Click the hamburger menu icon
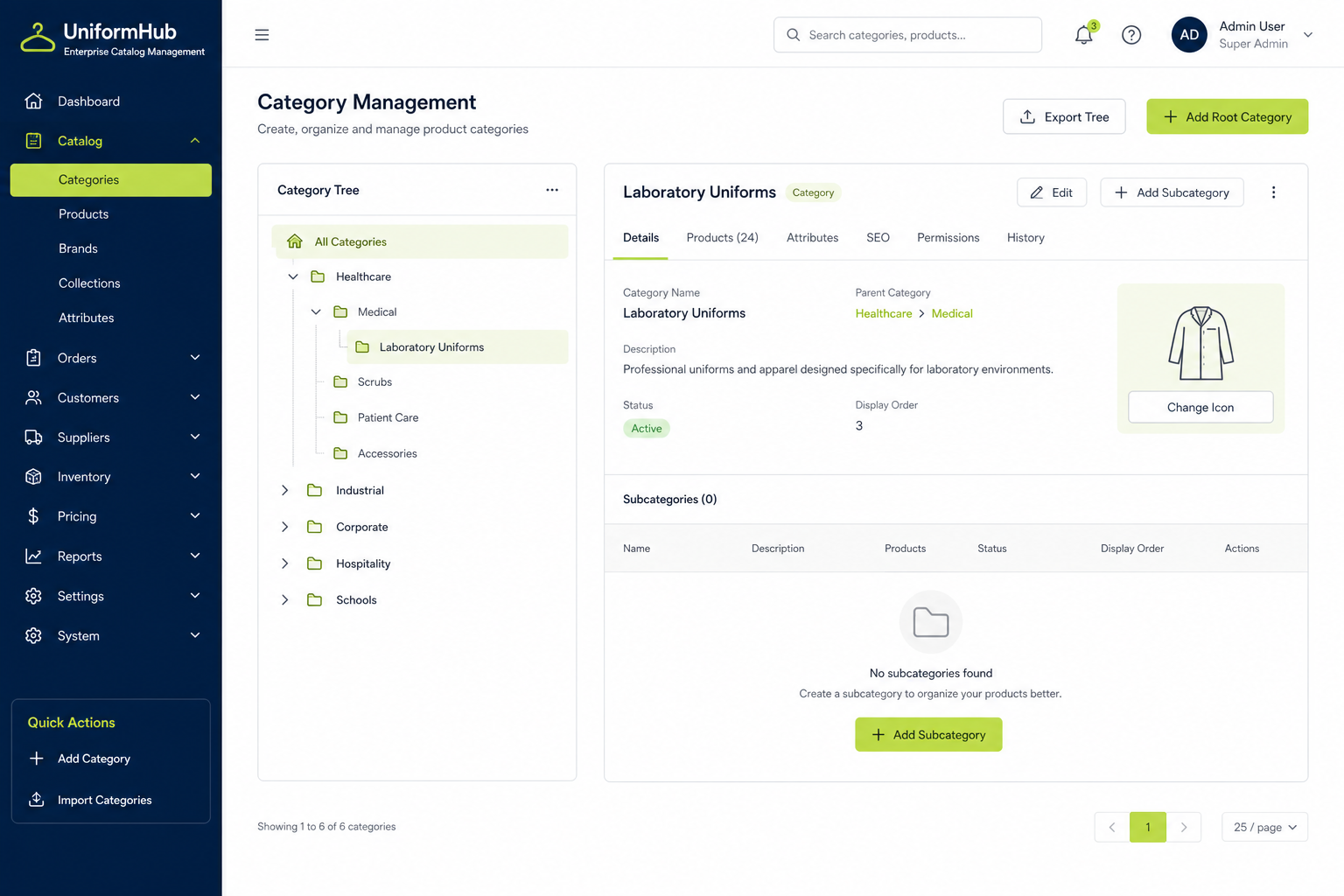Viewport: 1344px width, 896px height. pyautogui.click(x=262, y=35)
